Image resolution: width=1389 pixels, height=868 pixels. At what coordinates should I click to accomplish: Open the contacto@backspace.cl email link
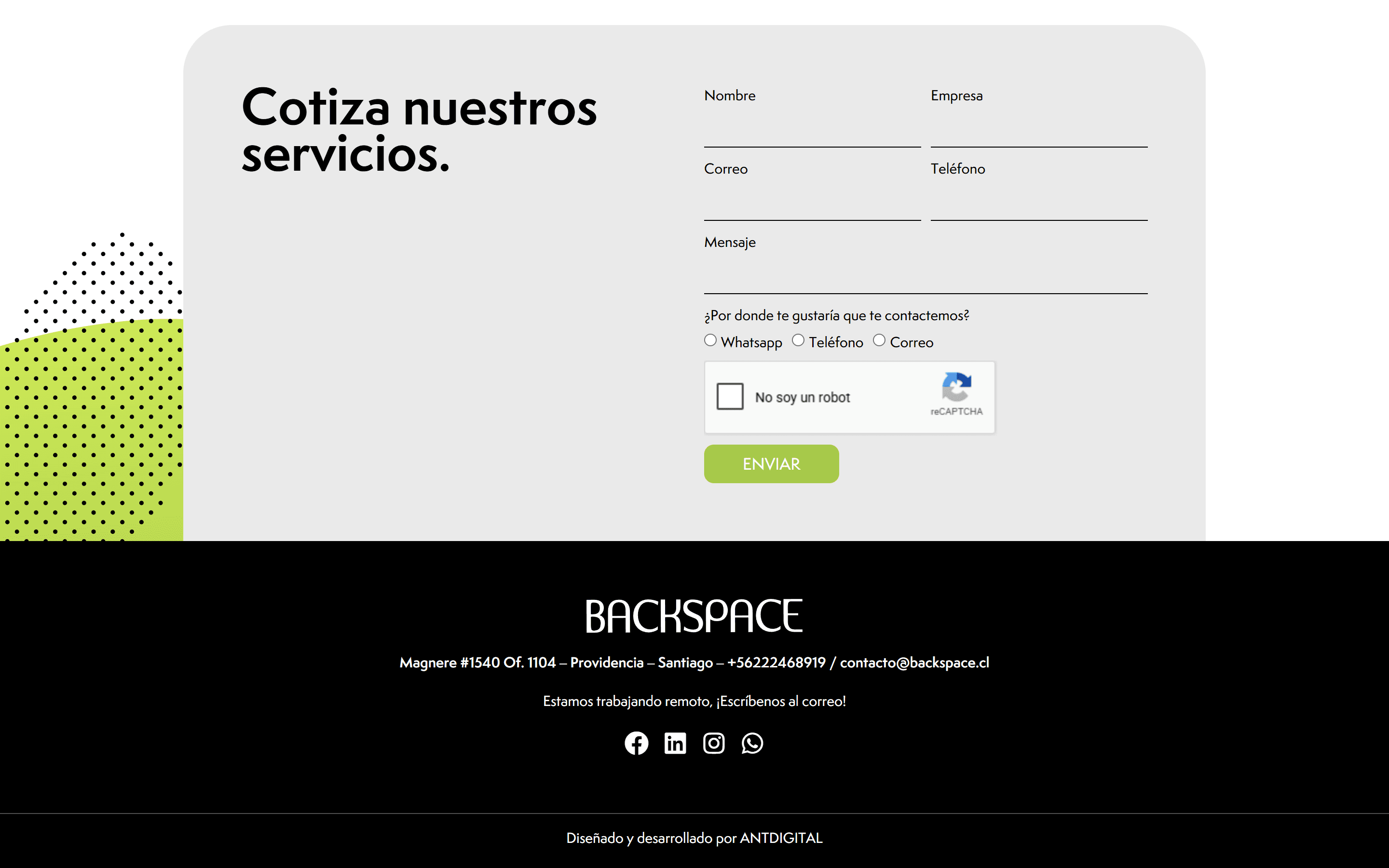[914, 663]
